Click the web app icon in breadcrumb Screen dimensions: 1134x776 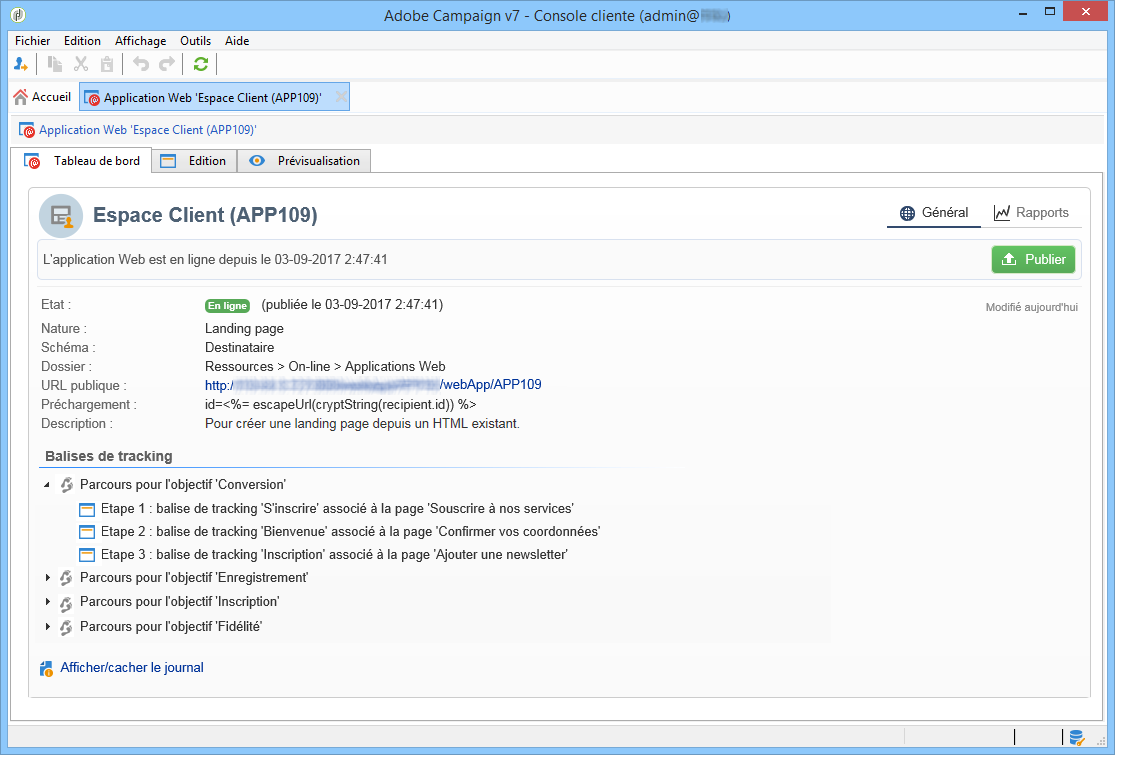tap(27, 130)
